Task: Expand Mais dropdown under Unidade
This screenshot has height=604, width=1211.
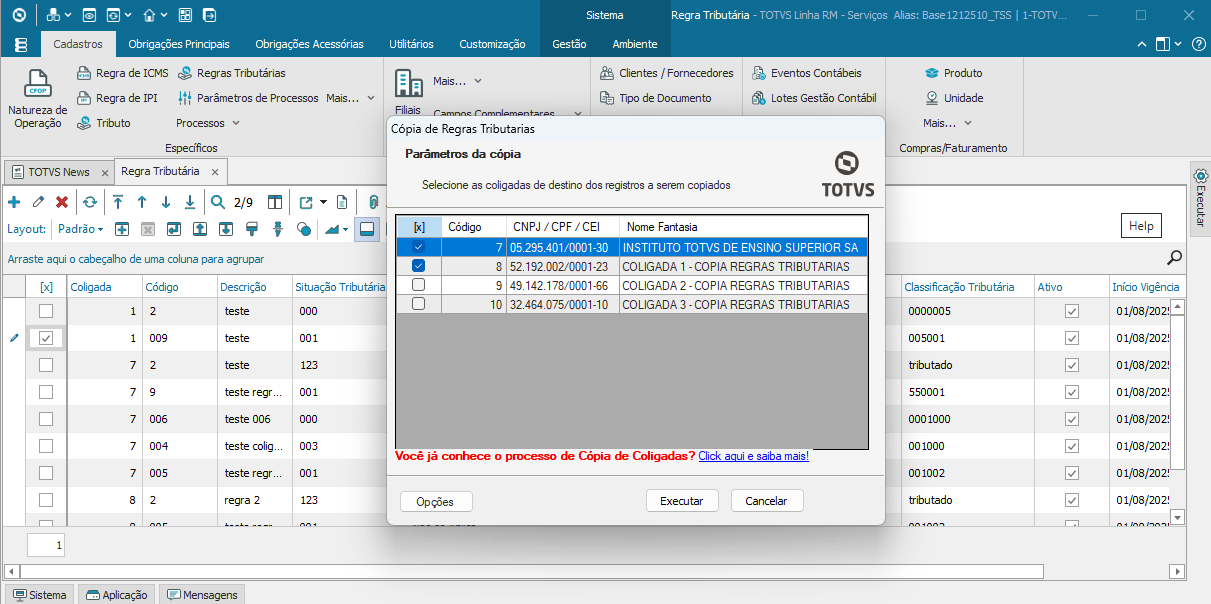Action: click(x=947, y=123)
